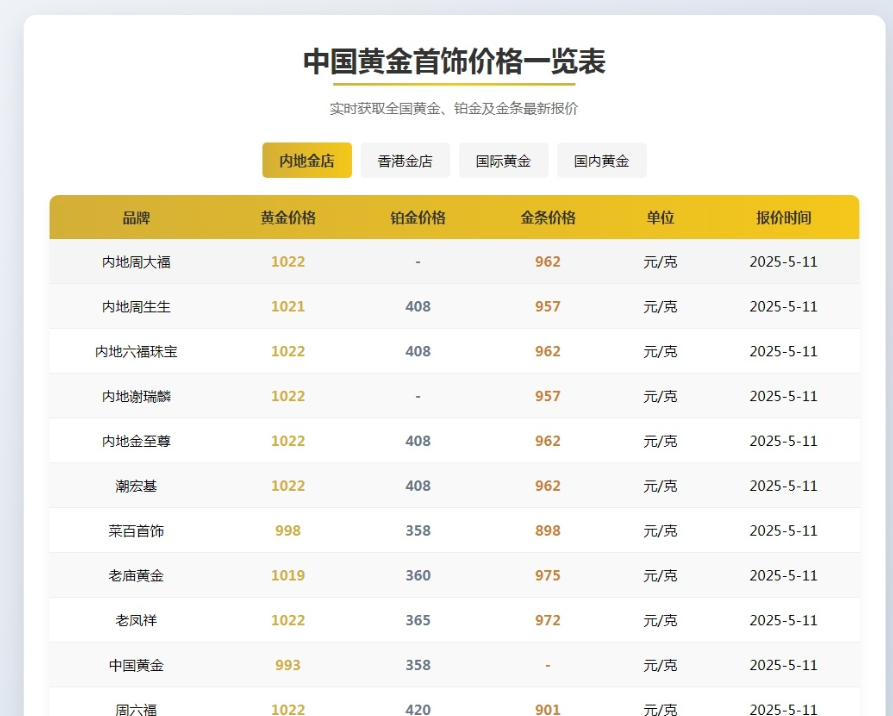The width and height of the screenshot is (893, 716).
Task: Click gold bar price 957 for 内地谢瑞麟
Action: 548,396
